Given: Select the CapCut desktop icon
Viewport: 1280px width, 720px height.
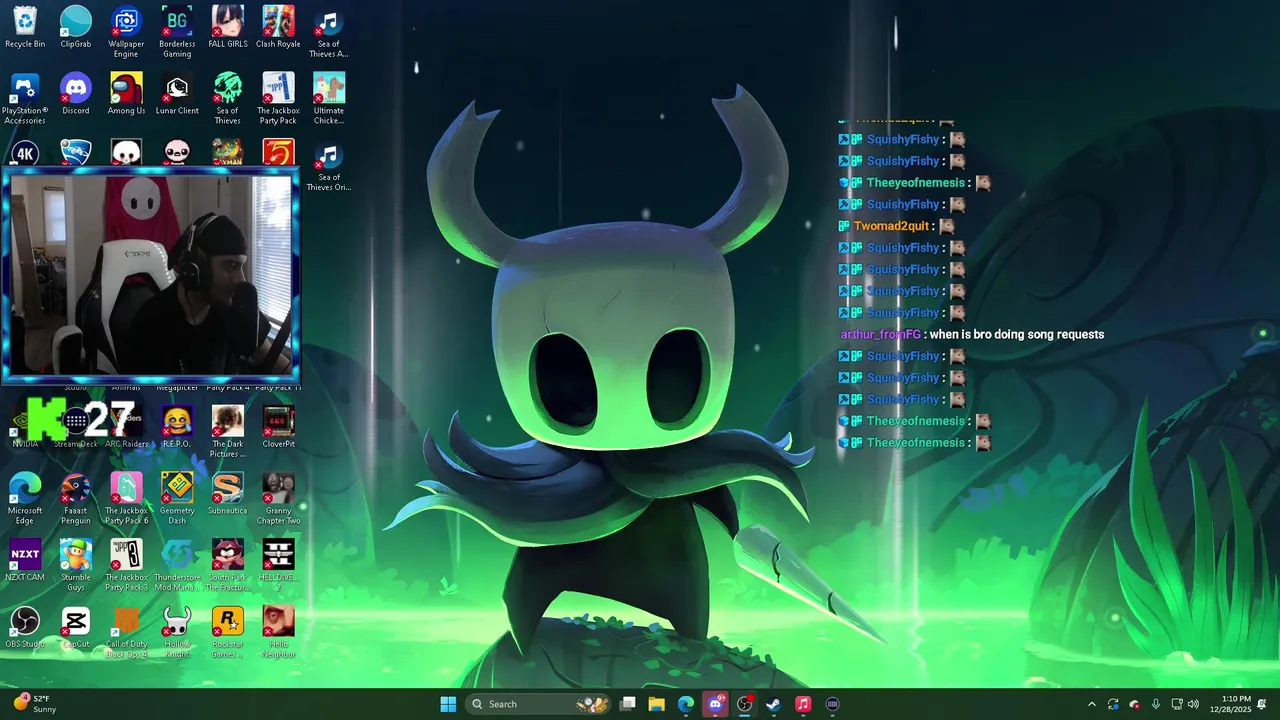Looking at the screenshot, I should click(76, 628).
